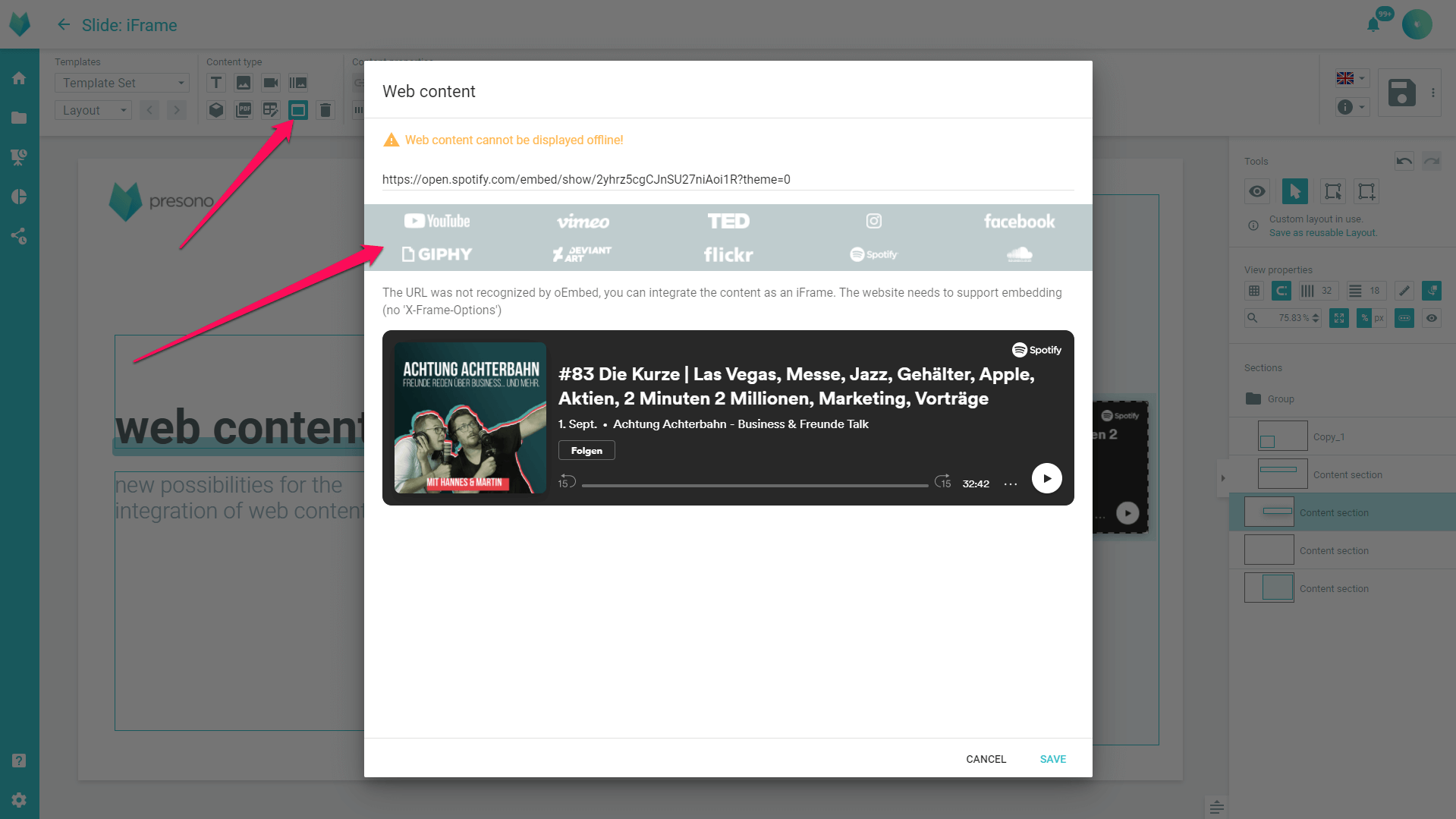The image size is (1456, 819).
Task: Click the save floppy disk icon
Action: 1401,93
